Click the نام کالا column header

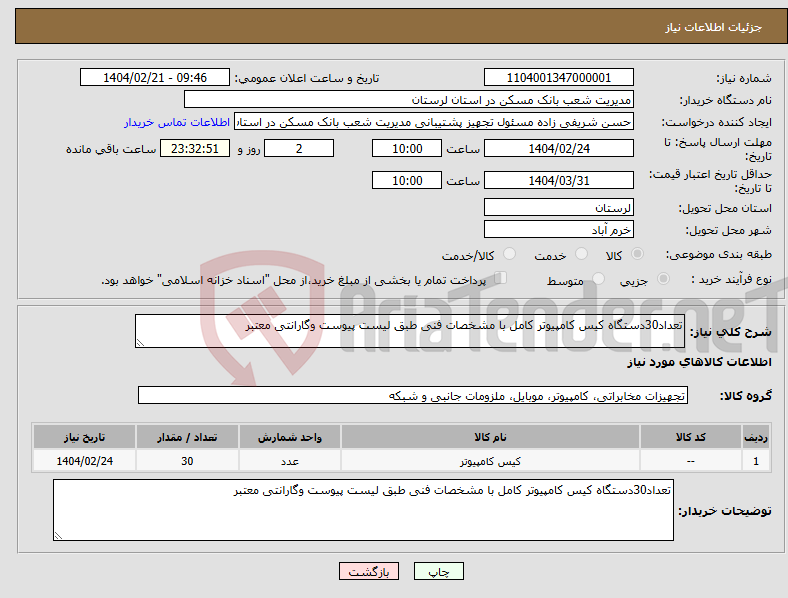(490, 437)
